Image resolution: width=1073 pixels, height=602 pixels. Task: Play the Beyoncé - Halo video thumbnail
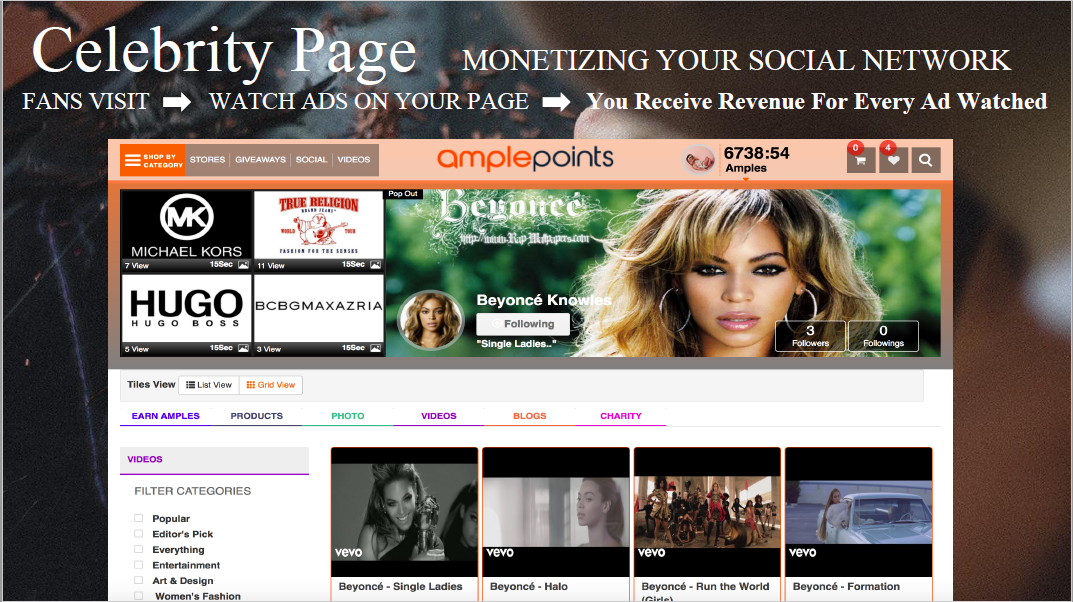tap(556, 512)
